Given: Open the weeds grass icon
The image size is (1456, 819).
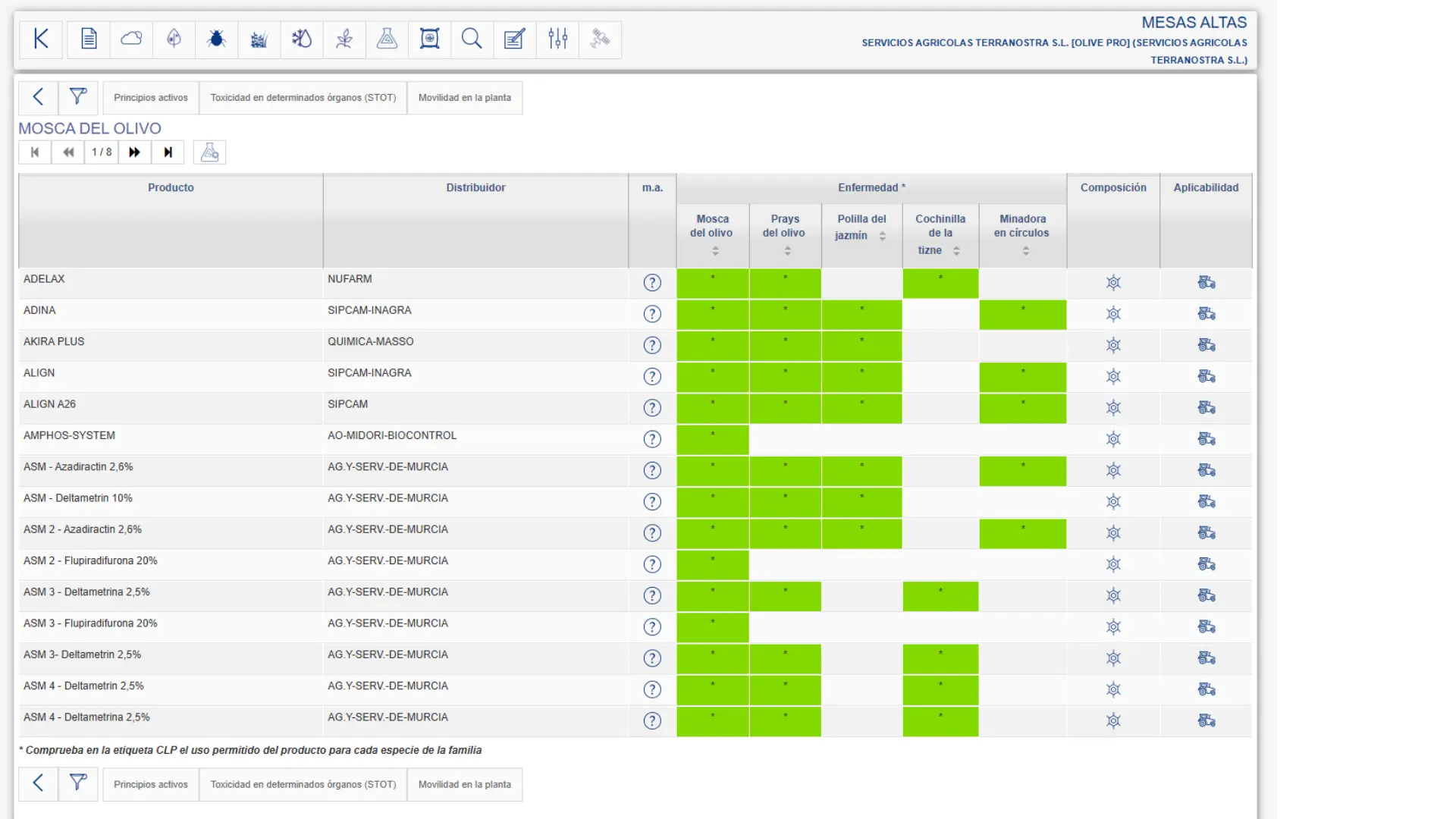Looking at the screenshot, I should 259,39.
